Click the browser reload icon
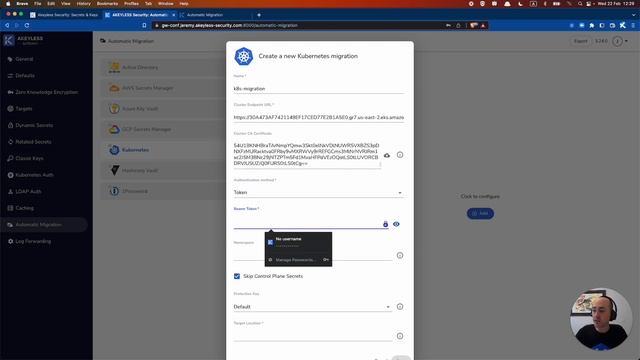The height and width of the screenshot is (360, 640). (x=27, y=25)
